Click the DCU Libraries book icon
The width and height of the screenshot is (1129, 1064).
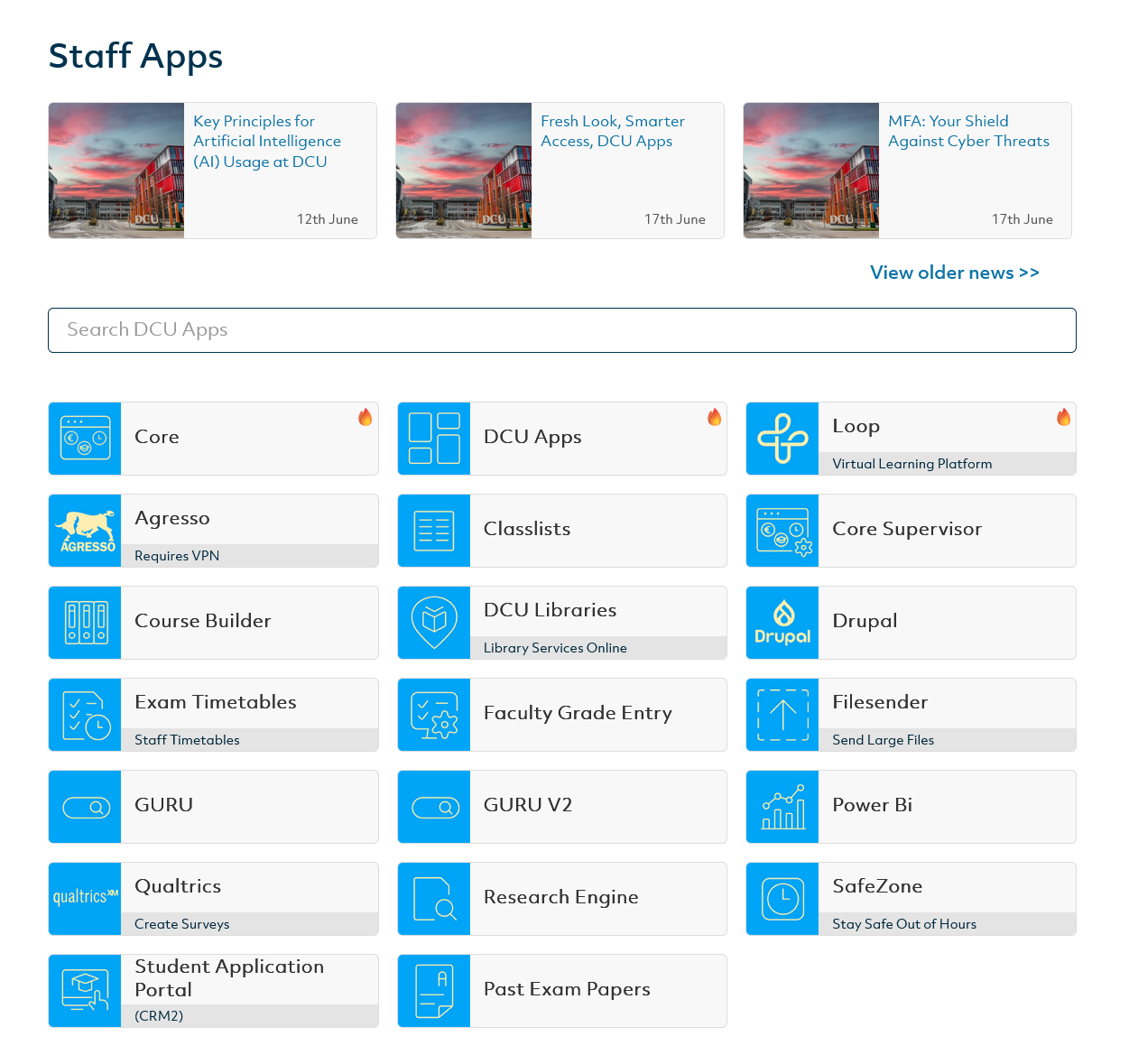point(434,623)
